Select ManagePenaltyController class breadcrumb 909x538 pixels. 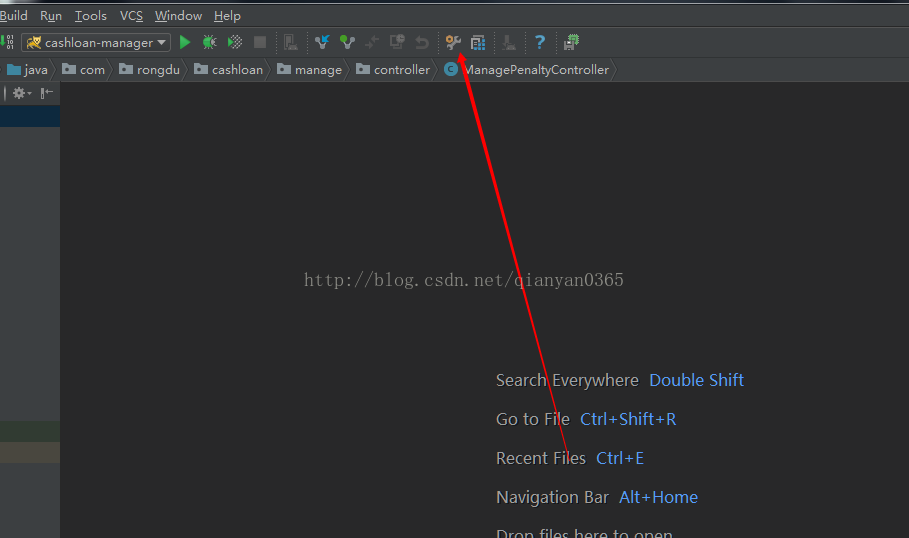(527, 70)
